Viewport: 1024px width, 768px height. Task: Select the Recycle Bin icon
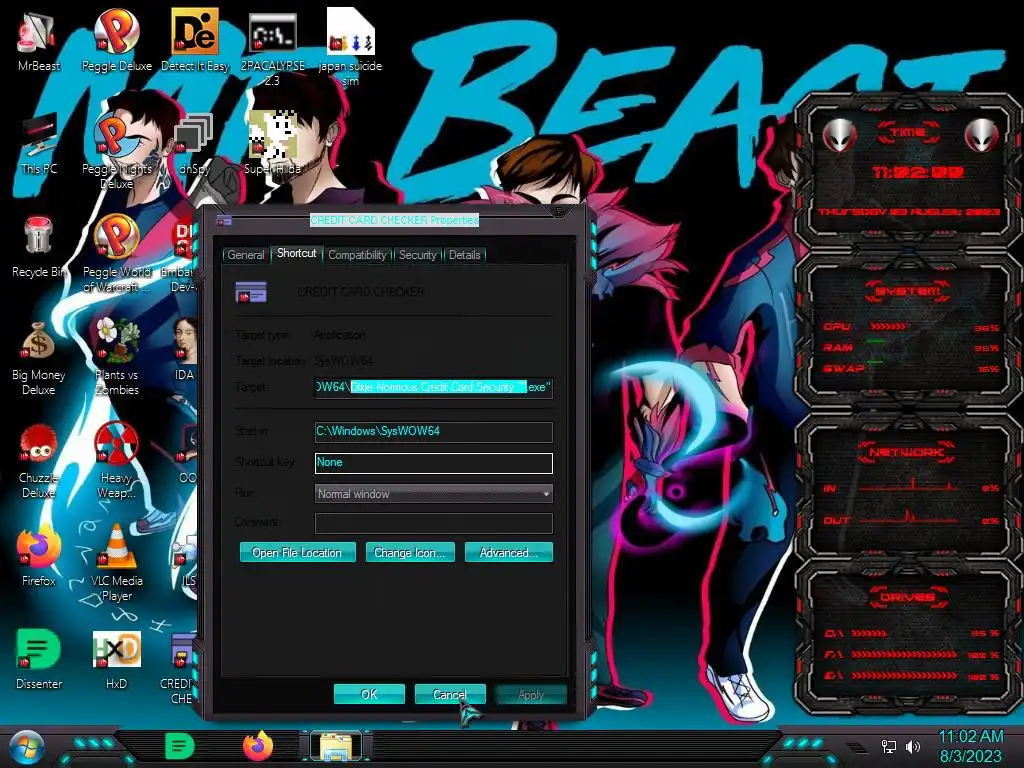point(38,246)
